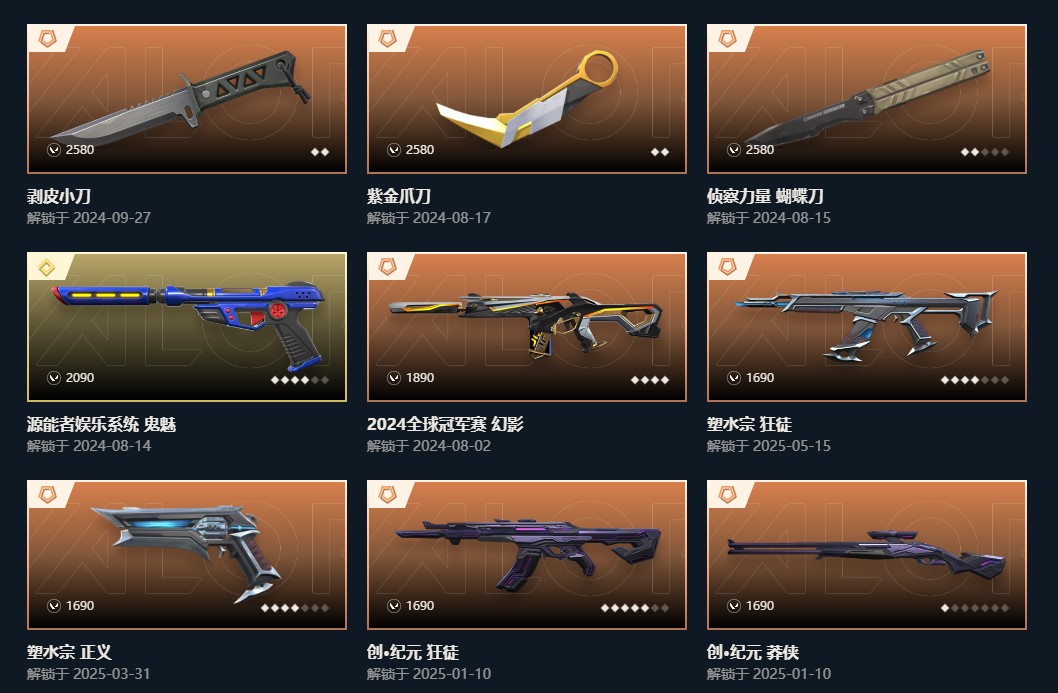
Task: Select the blue 源能者娱乐系统 鬼魅 pistol image
Action: coord(187,327)
